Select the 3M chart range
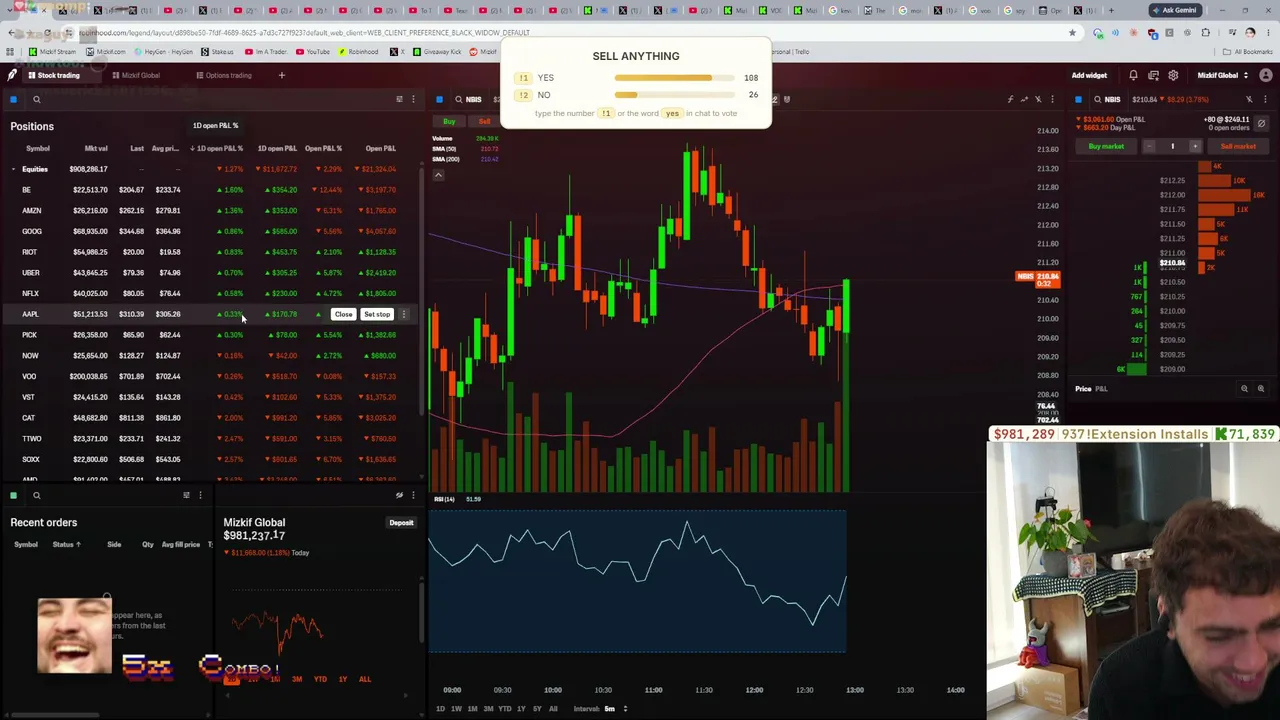1280x720 pixels. (488, 709)
